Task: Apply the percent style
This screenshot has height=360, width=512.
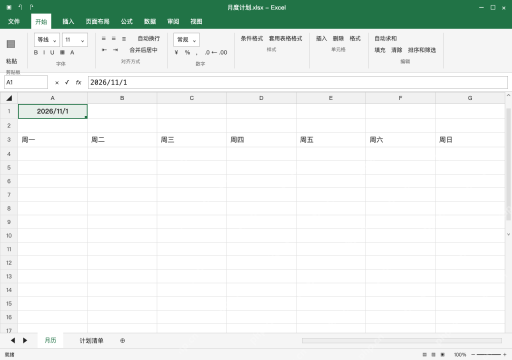Action: point(187,52)
